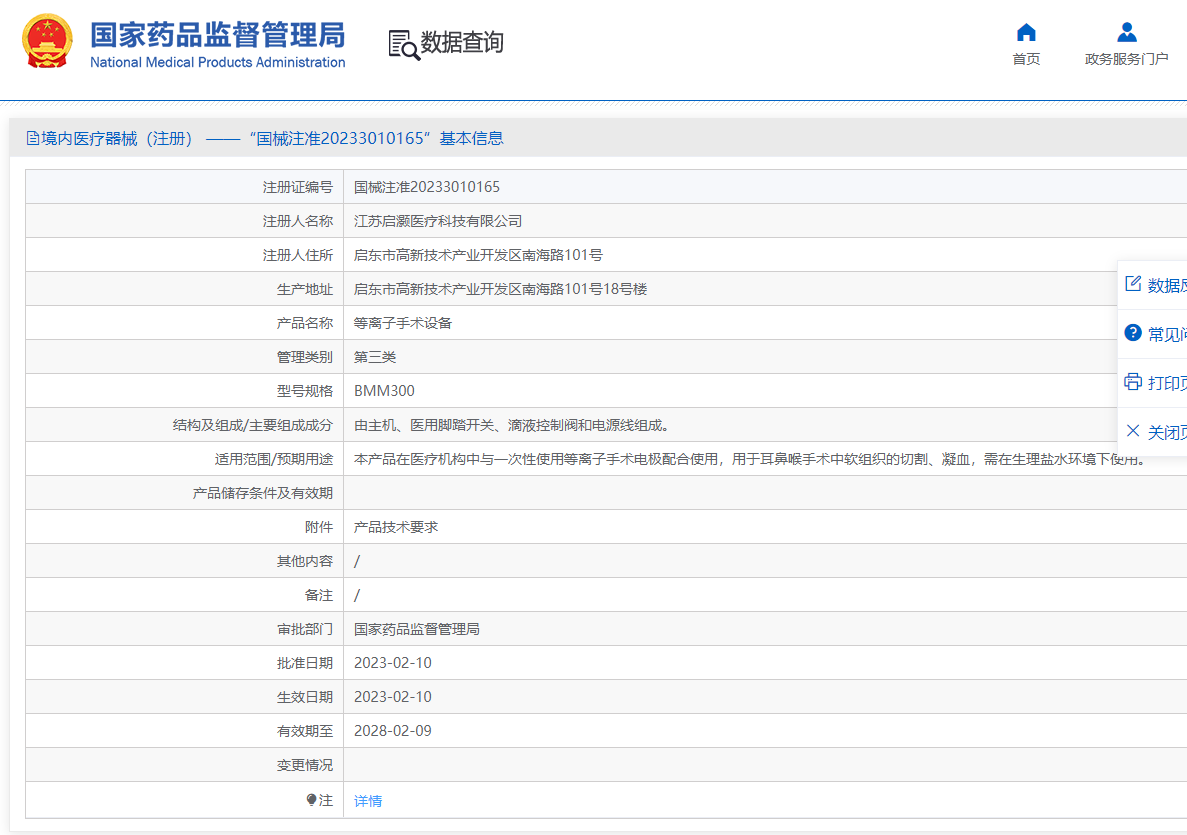Click the 数据查询 search document icon
The image size is (1187, 835).
point(404,45)
